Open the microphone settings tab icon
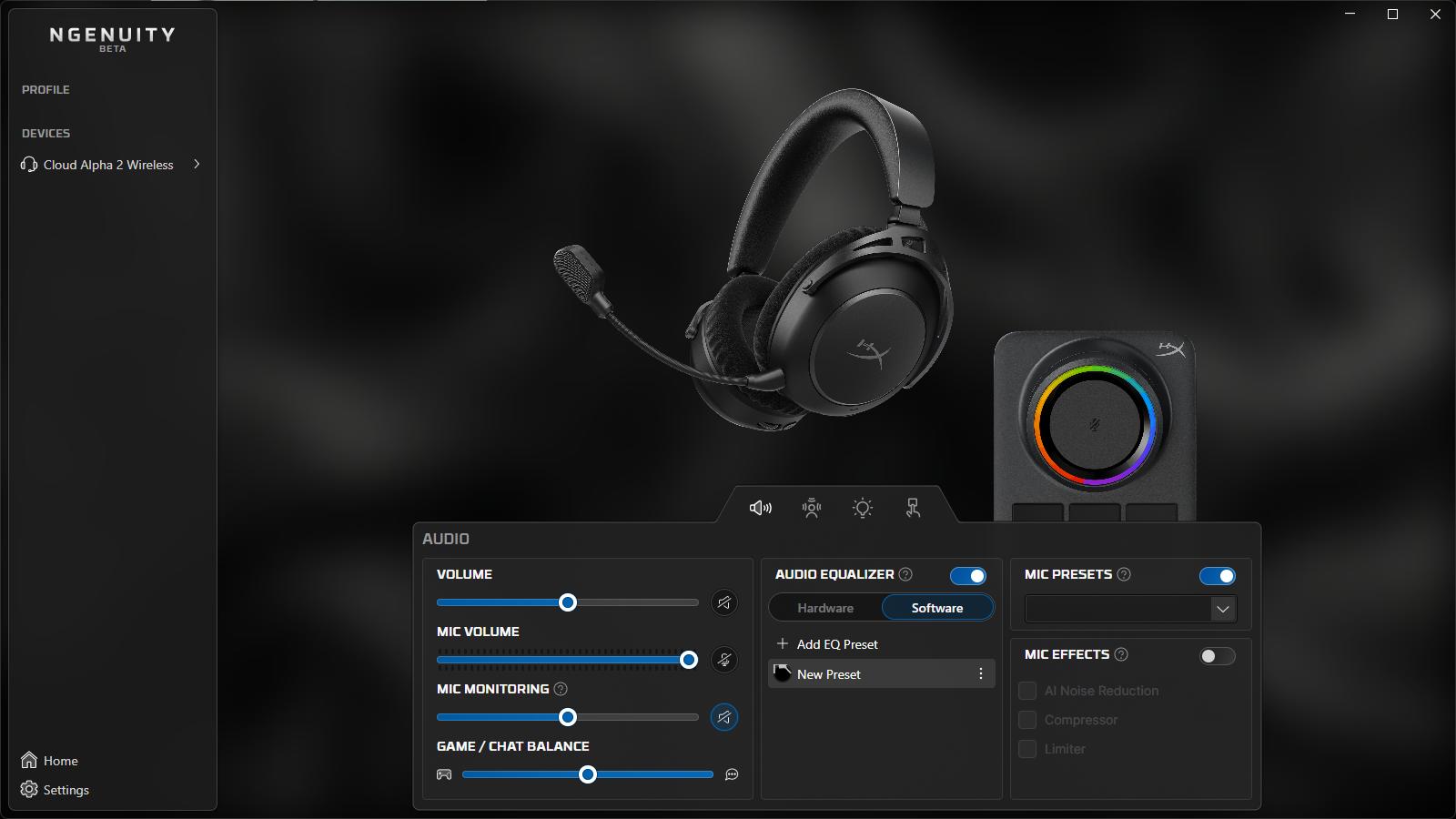1456x819 pixels. [x=812, y=508]
